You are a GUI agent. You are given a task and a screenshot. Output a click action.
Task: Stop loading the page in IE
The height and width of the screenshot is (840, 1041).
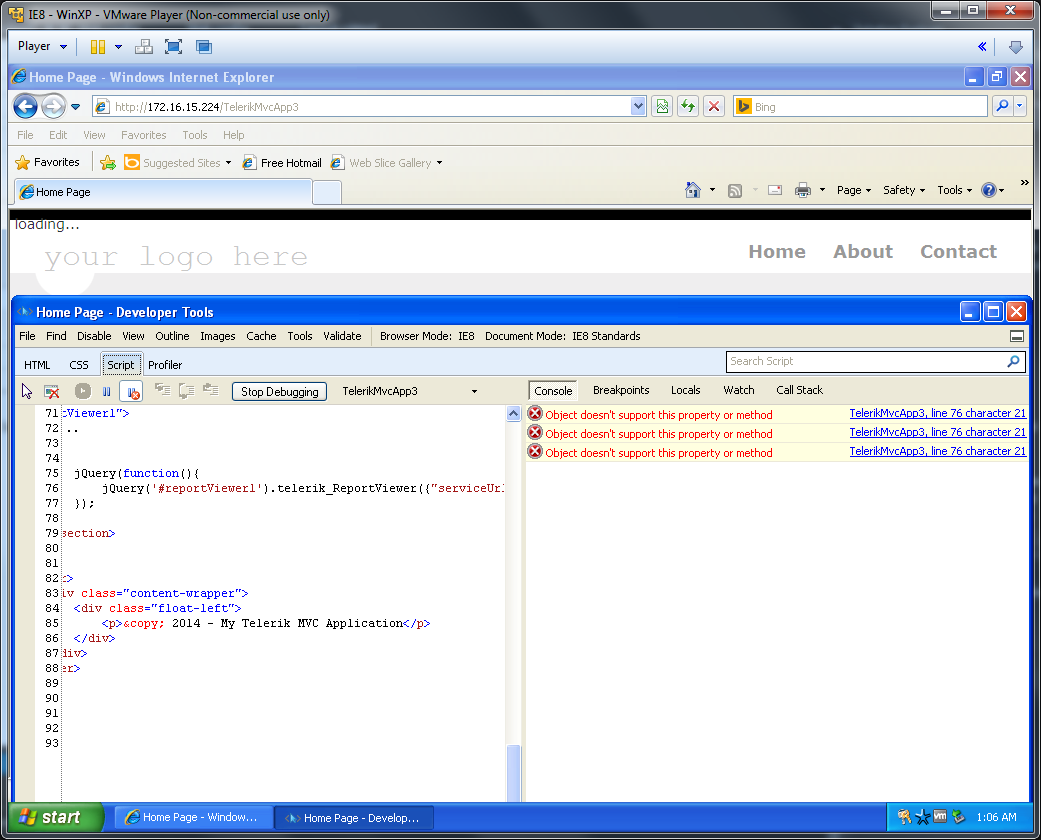coord(714,106)
